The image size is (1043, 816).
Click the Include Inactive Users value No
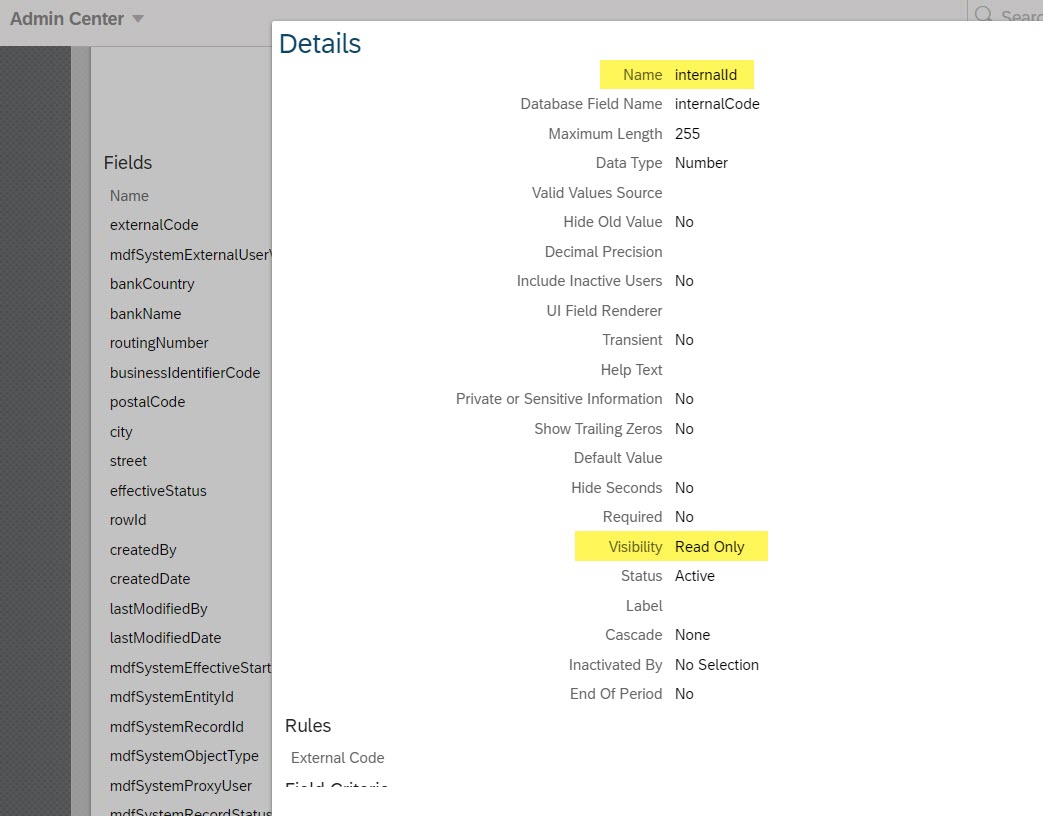(684, 281)
